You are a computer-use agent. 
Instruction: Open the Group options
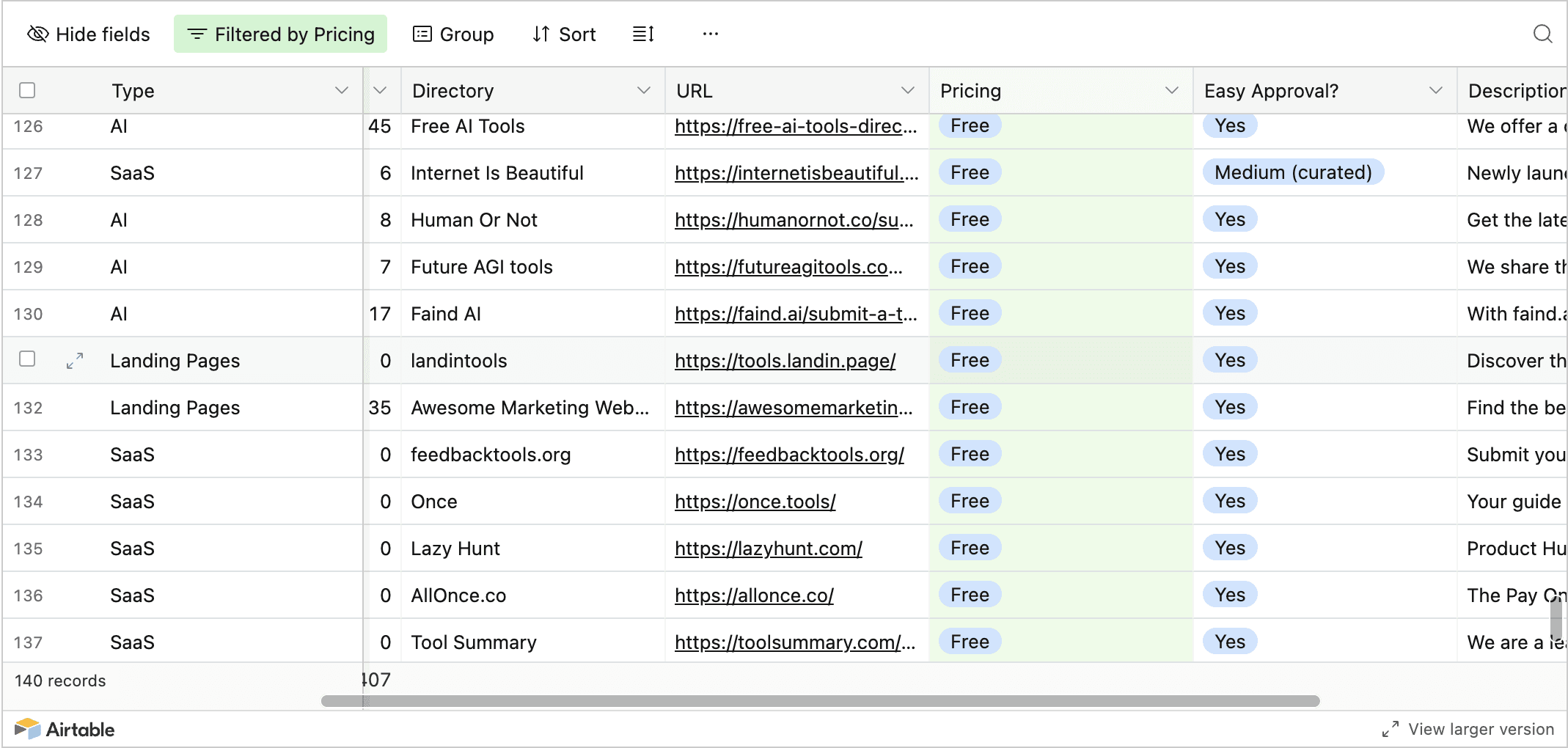pyautogui.click(x=453, y=34)
